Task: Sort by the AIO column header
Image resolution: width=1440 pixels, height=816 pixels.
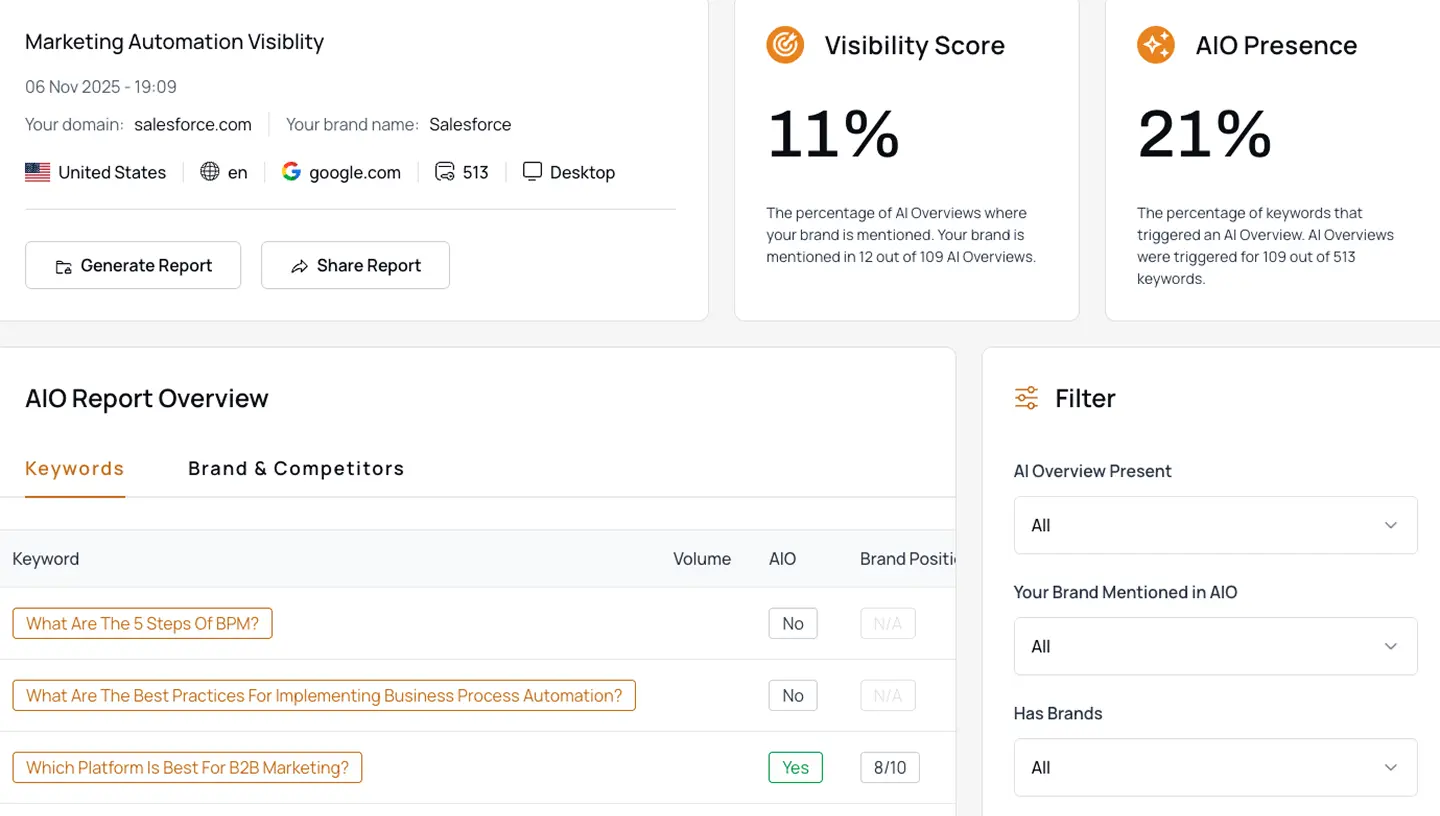Action: pyautogui.click(x=782, y=558)
